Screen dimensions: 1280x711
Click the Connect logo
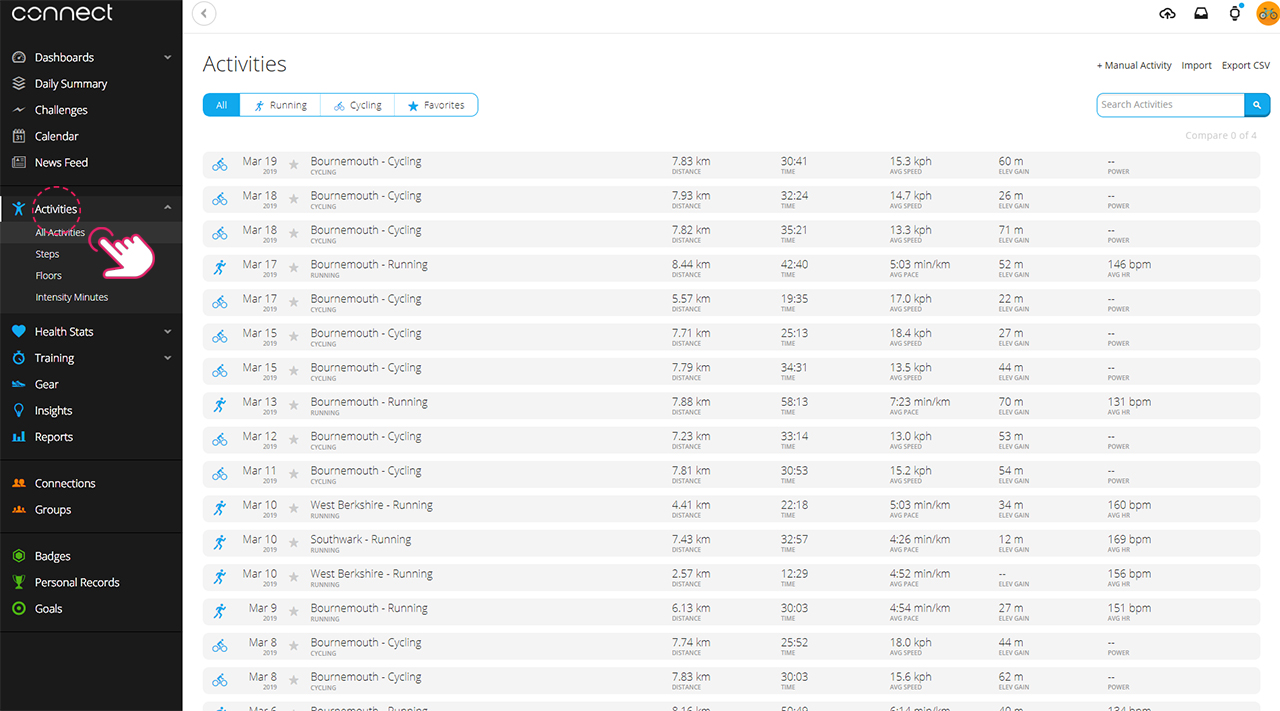click(x=62, y=13)
